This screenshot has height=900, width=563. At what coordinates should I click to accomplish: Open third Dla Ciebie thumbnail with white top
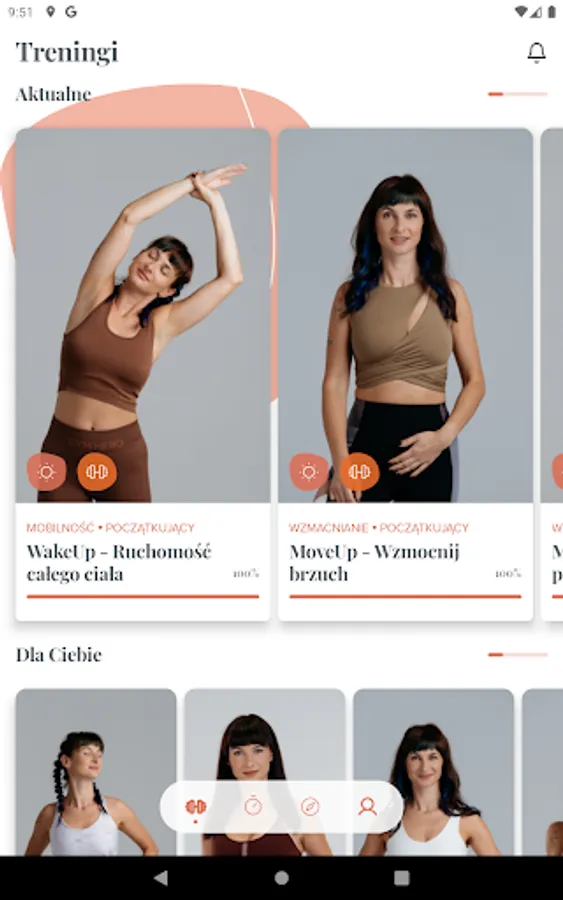click(x=433, y=772)
